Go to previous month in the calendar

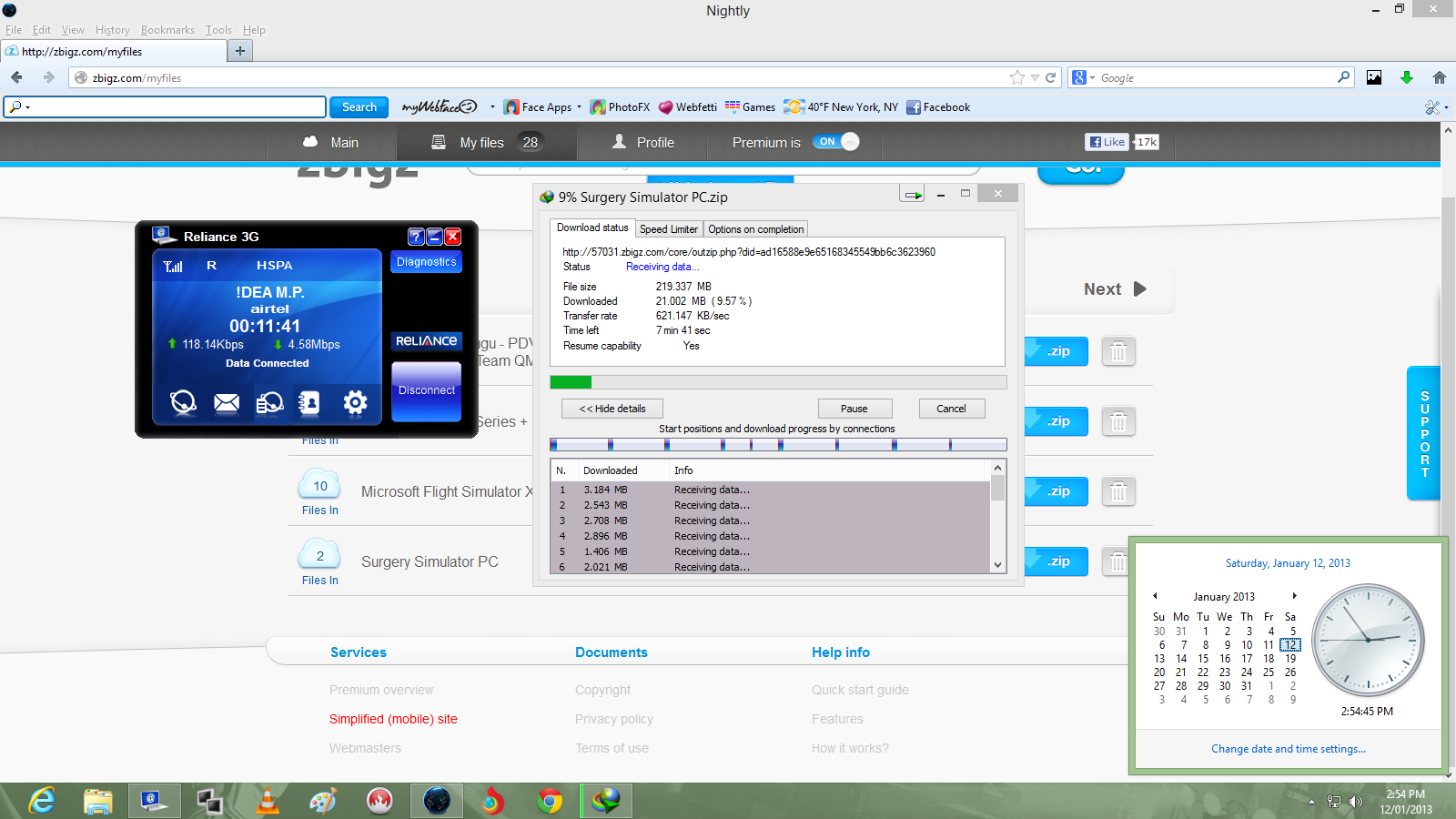tap(1155, 596)
